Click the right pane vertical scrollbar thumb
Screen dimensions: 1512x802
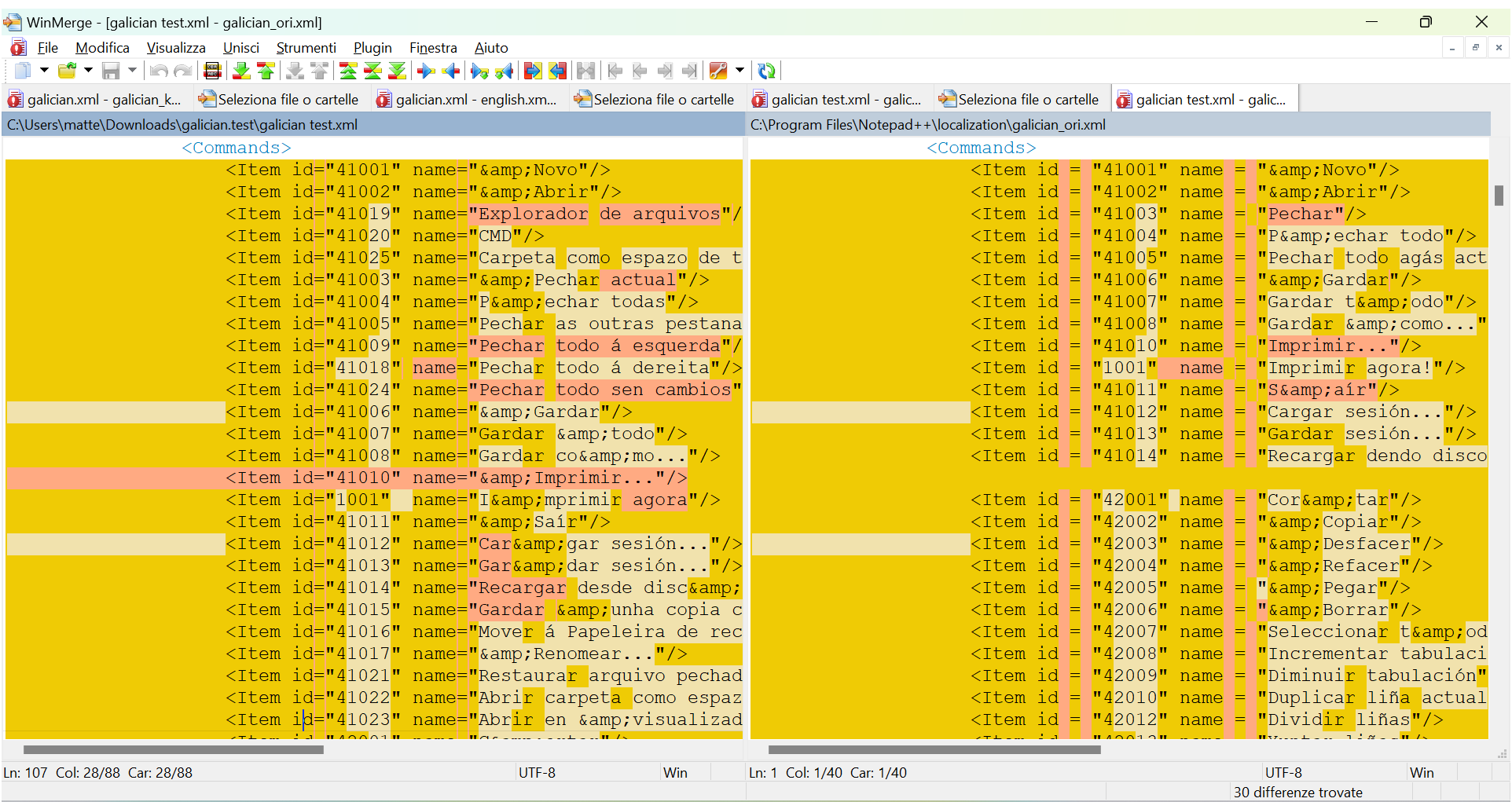[x=1499, y=195]
